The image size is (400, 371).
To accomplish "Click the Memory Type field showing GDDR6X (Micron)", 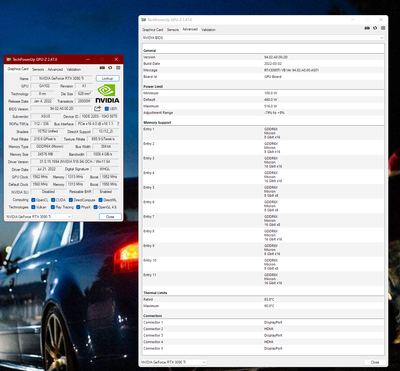I will tap(50, 146).
